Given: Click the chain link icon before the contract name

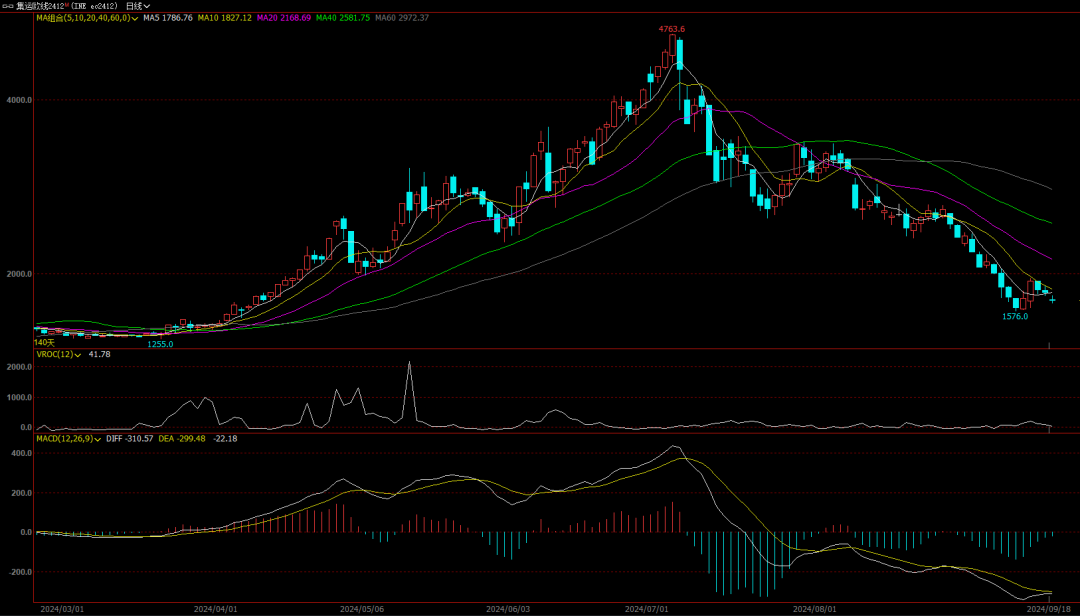Looking at the screenshot, I should point(8,5).
